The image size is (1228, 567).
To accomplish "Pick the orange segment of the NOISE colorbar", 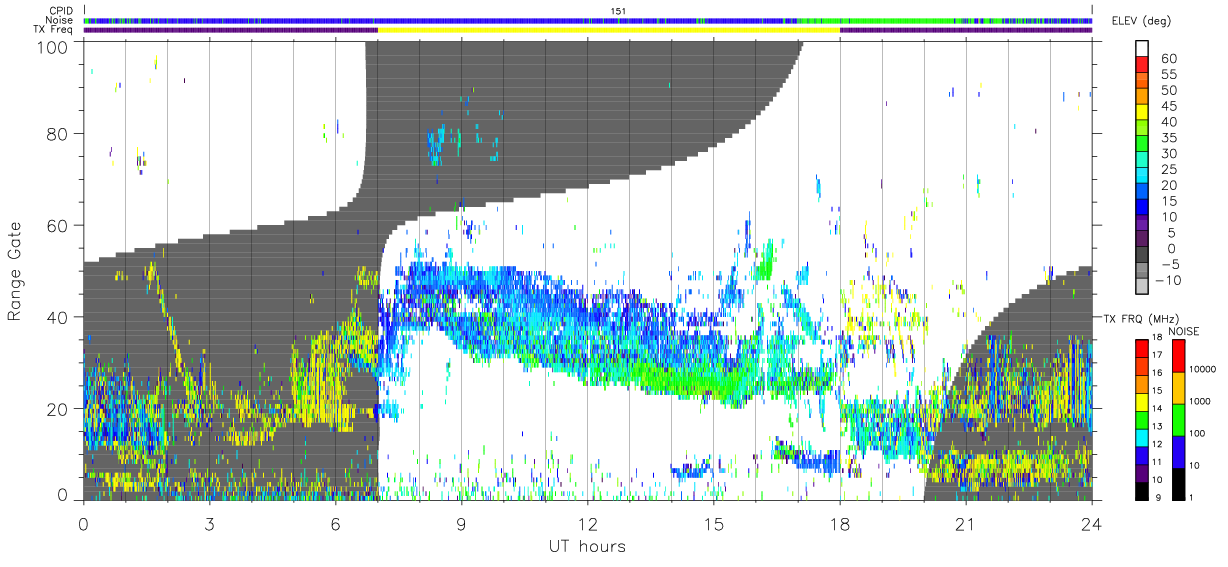I will [x=1179, y=388].
